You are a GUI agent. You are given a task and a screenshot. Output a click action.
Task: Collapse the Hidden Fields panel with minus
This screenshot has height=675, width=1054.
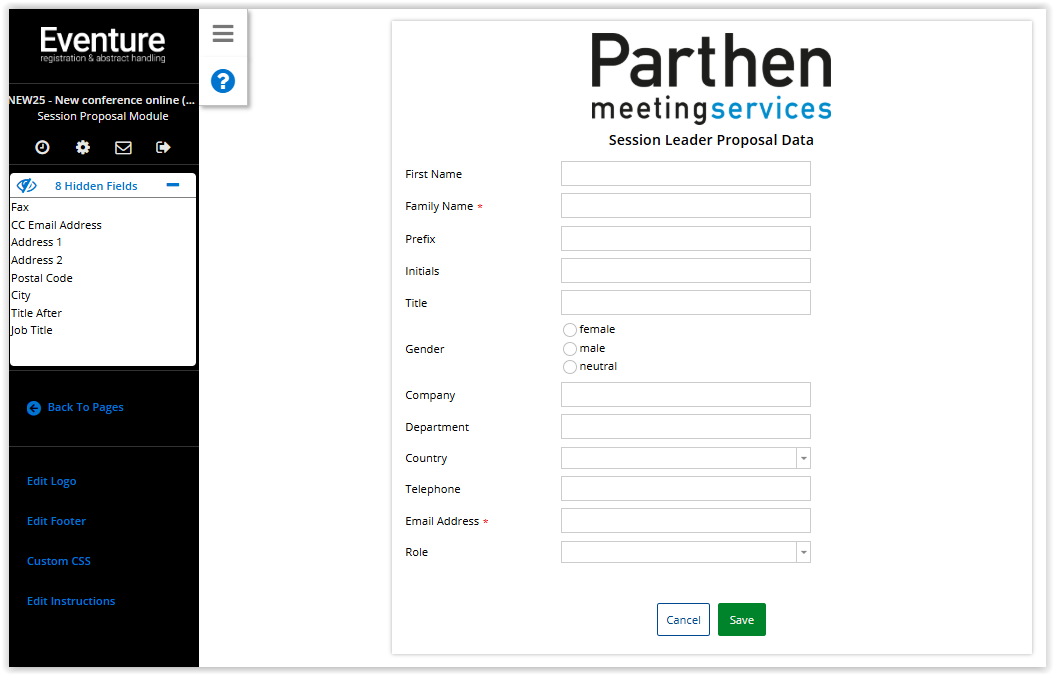coord(173,185)
